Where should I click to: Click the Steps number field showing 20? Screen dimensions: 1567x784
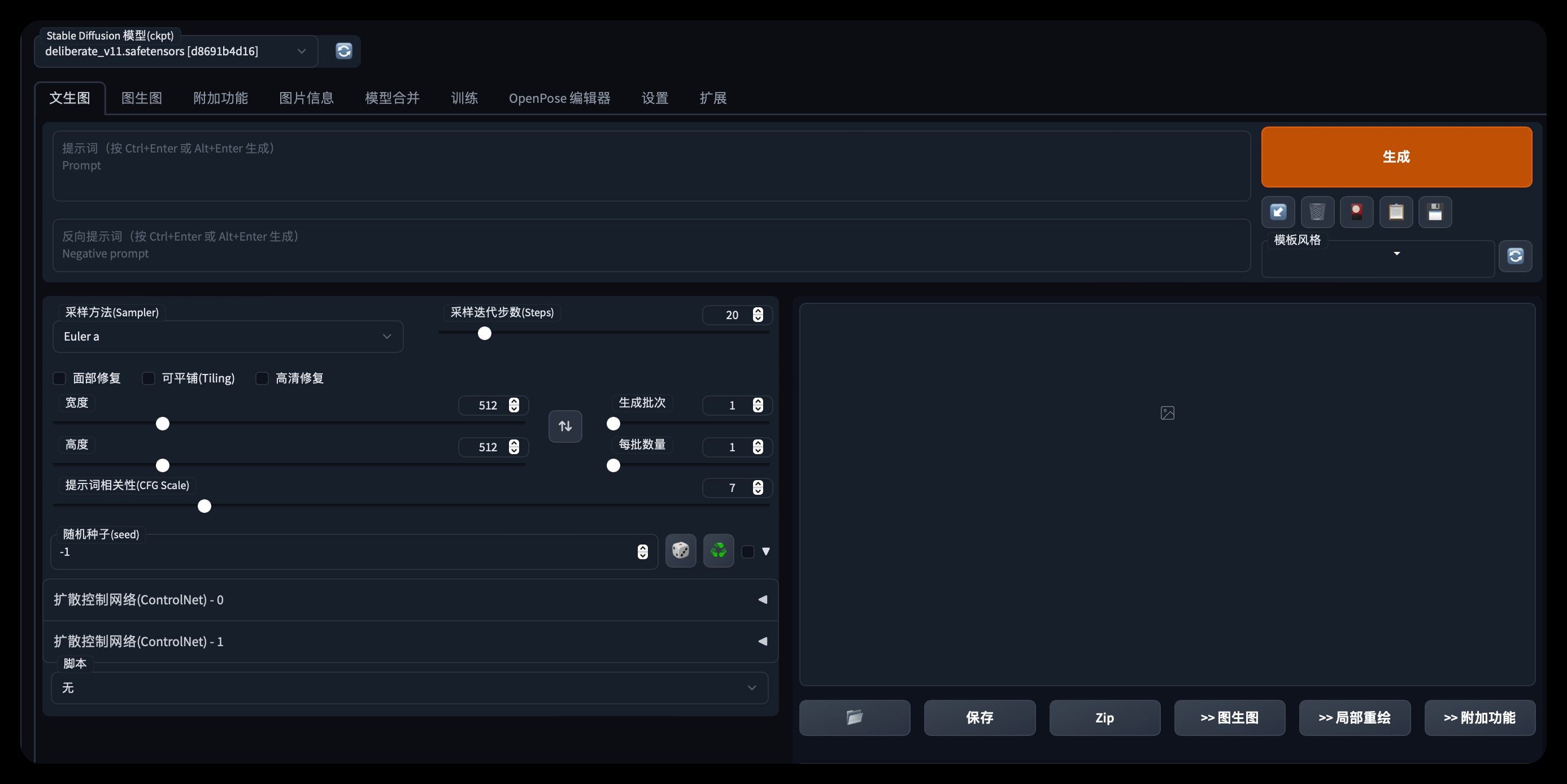point(737,315)
